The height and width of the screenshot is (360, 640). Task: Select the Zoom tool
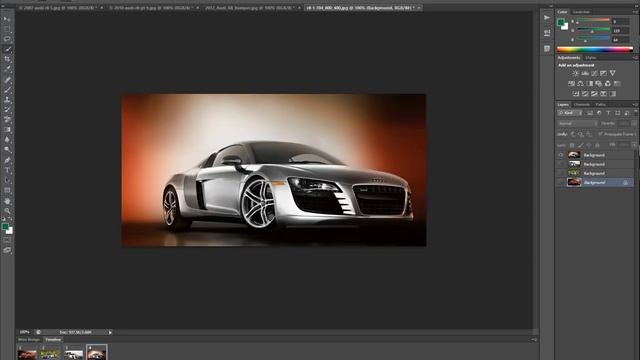pos(7,211)
